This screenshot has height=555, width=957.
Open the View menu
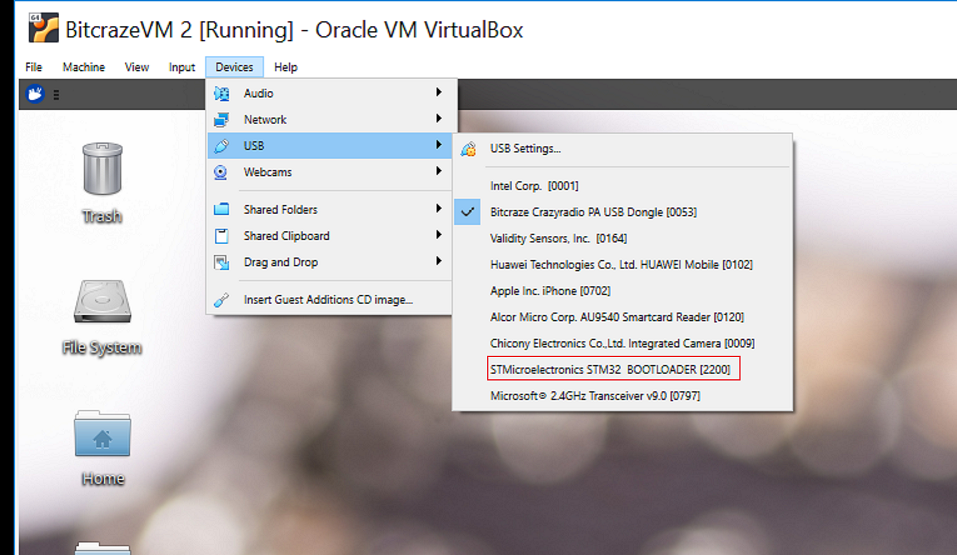(x=137, y=67)
